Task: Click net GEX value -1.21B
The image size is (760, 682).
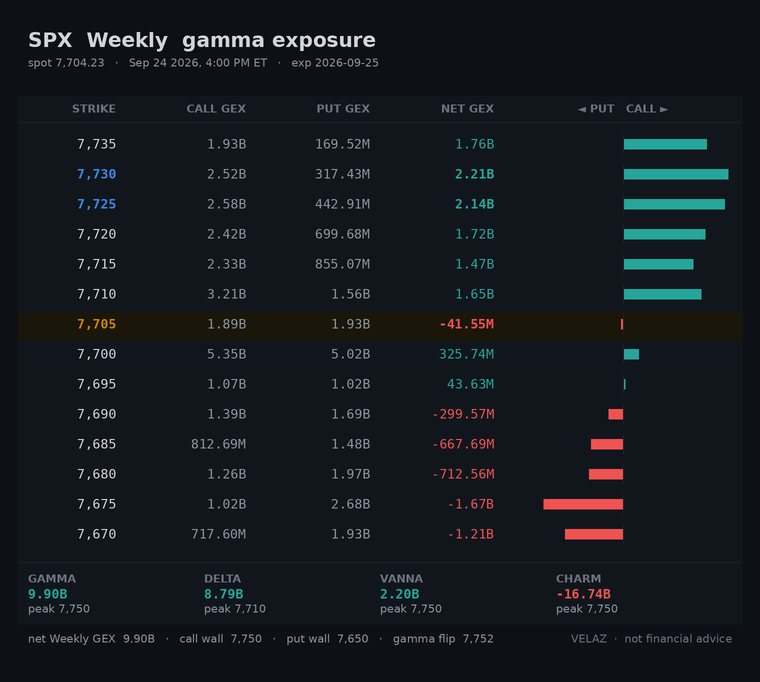Action: pos(470,535)
